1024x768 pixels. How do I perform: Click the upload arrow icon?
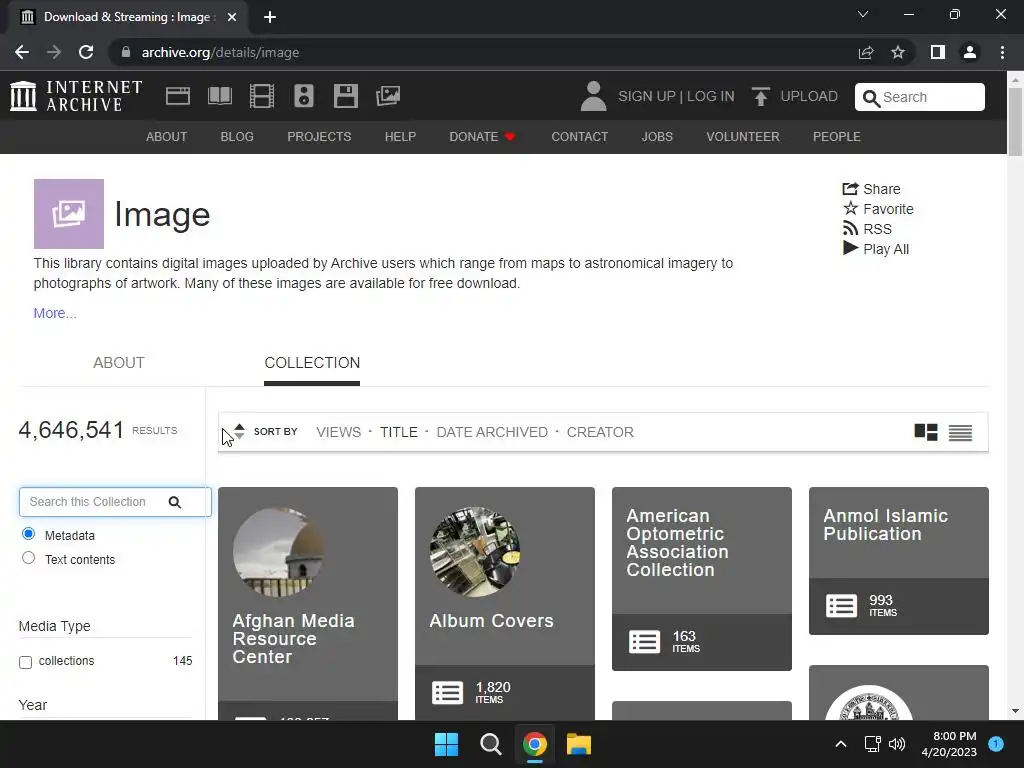pyautogui.click(x=760, y=96)
